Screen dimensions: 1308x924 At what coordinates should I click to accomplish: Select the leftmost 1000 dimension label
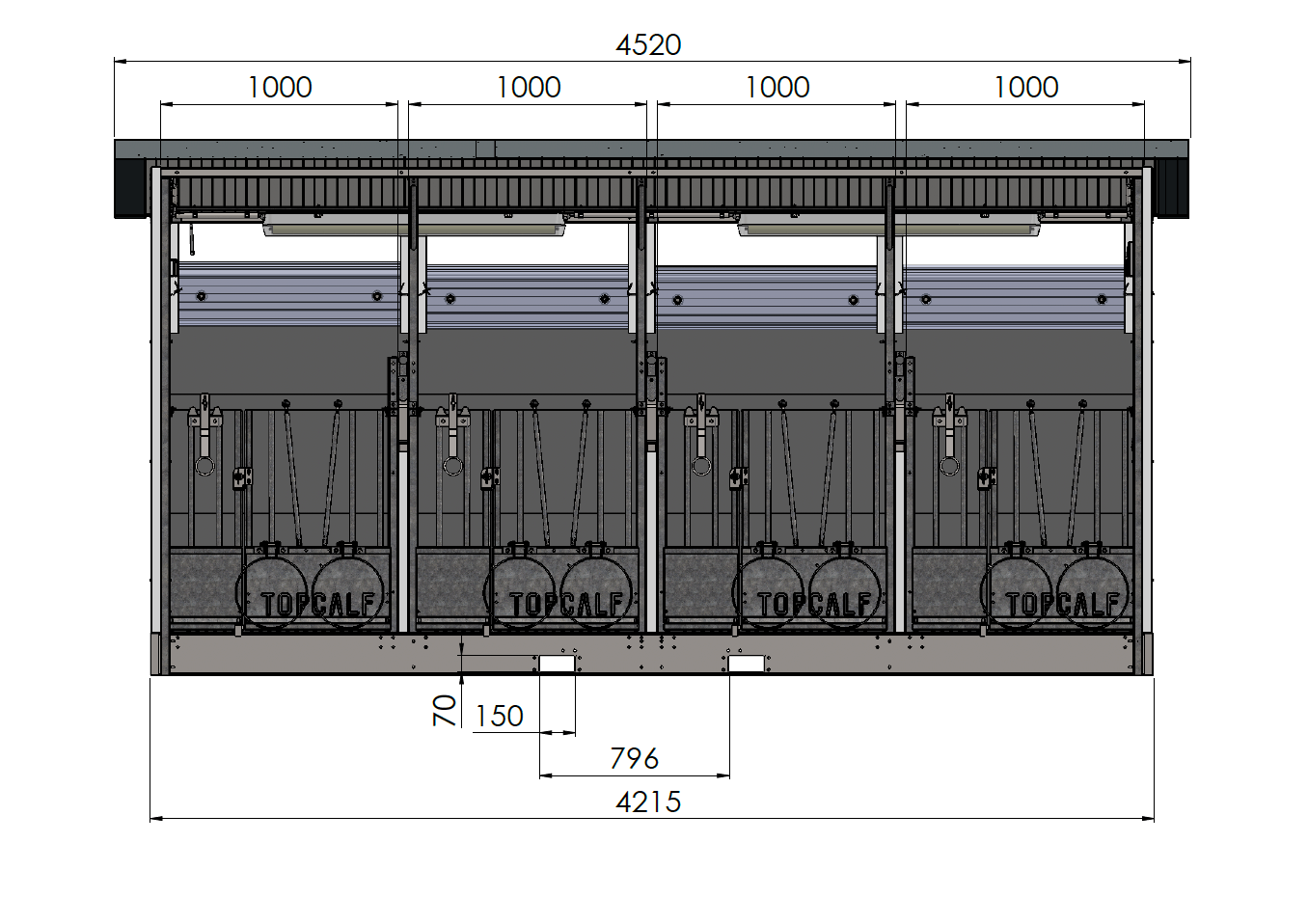click(280, 88)
